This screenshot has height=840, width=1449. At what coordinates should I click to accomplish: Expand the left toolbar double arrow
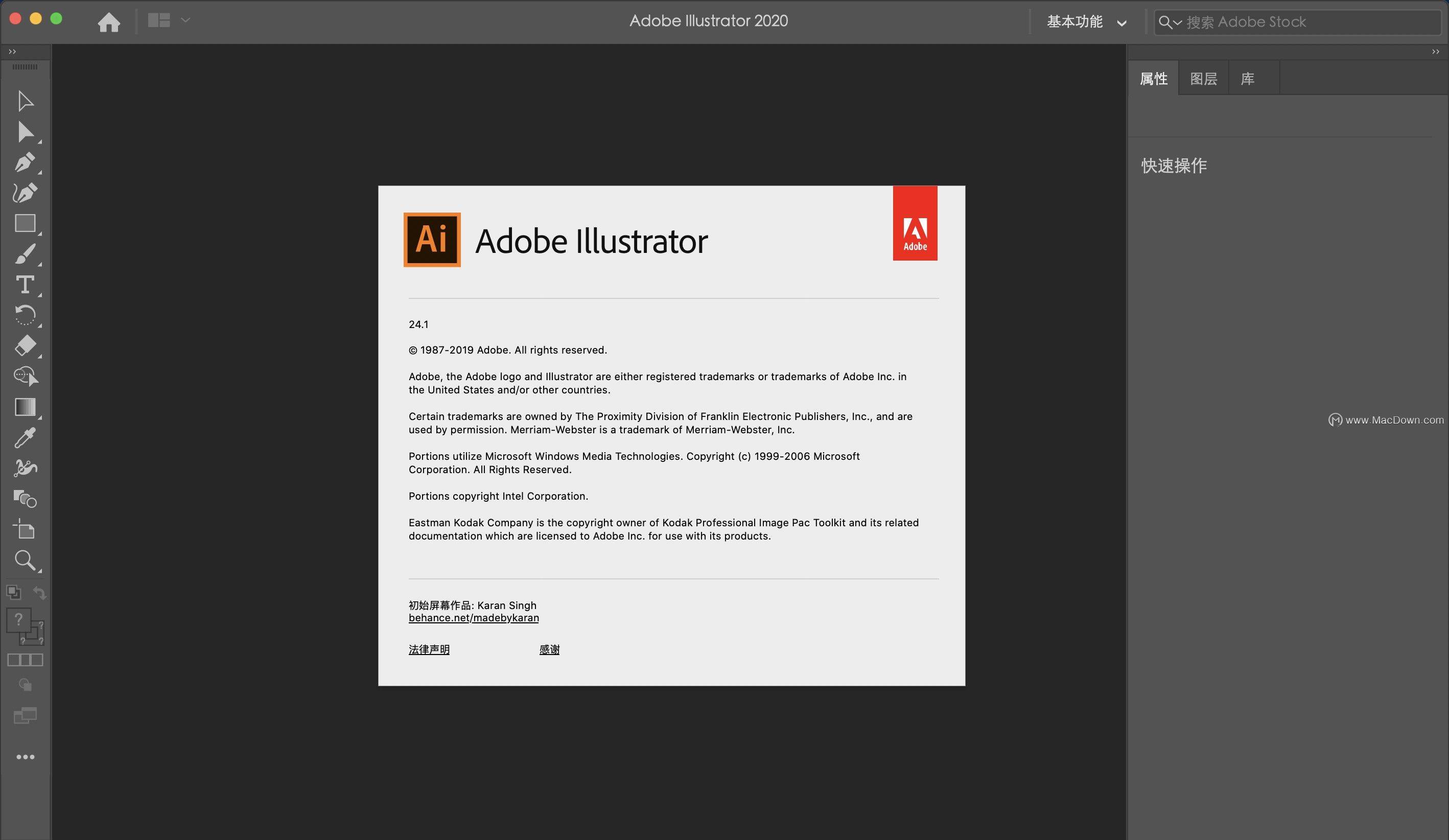(12, 52)
